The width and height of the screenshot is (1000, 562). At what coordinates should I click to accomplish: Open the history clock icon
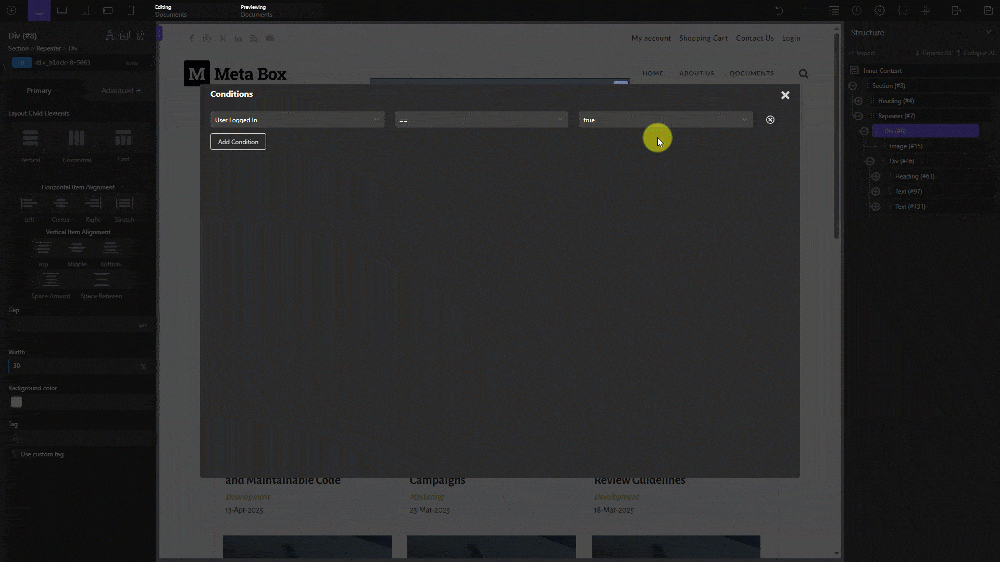857,10
